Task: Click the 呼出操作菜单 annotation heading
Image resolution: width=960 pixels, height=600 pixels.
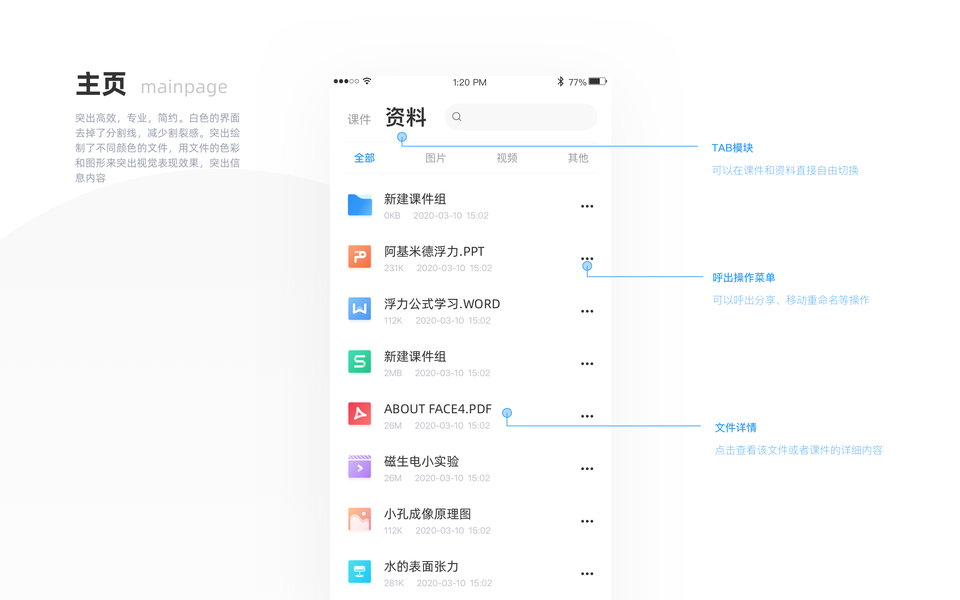Action: (743, 277)
